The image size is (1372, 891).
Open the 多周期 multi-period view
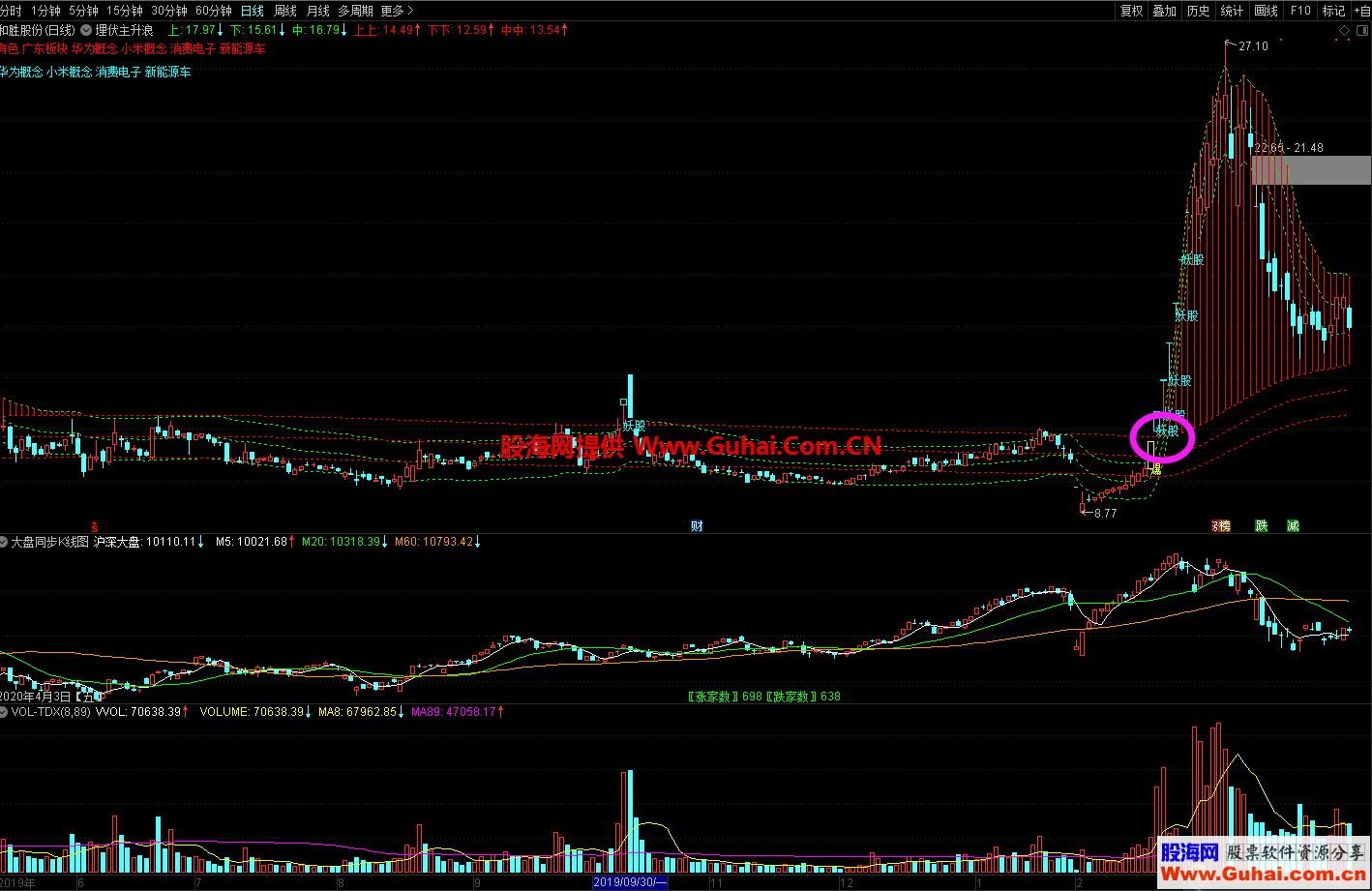coord(355,11)
